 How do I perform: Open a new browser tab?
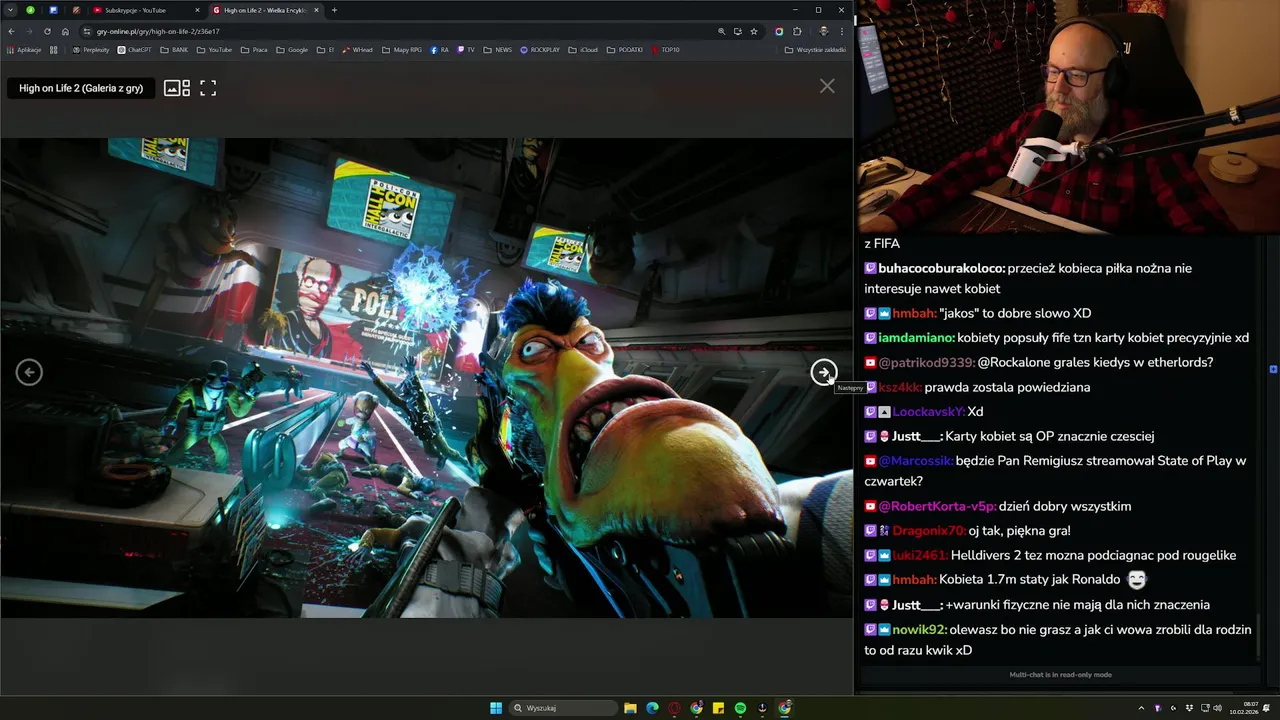point(334,10)
